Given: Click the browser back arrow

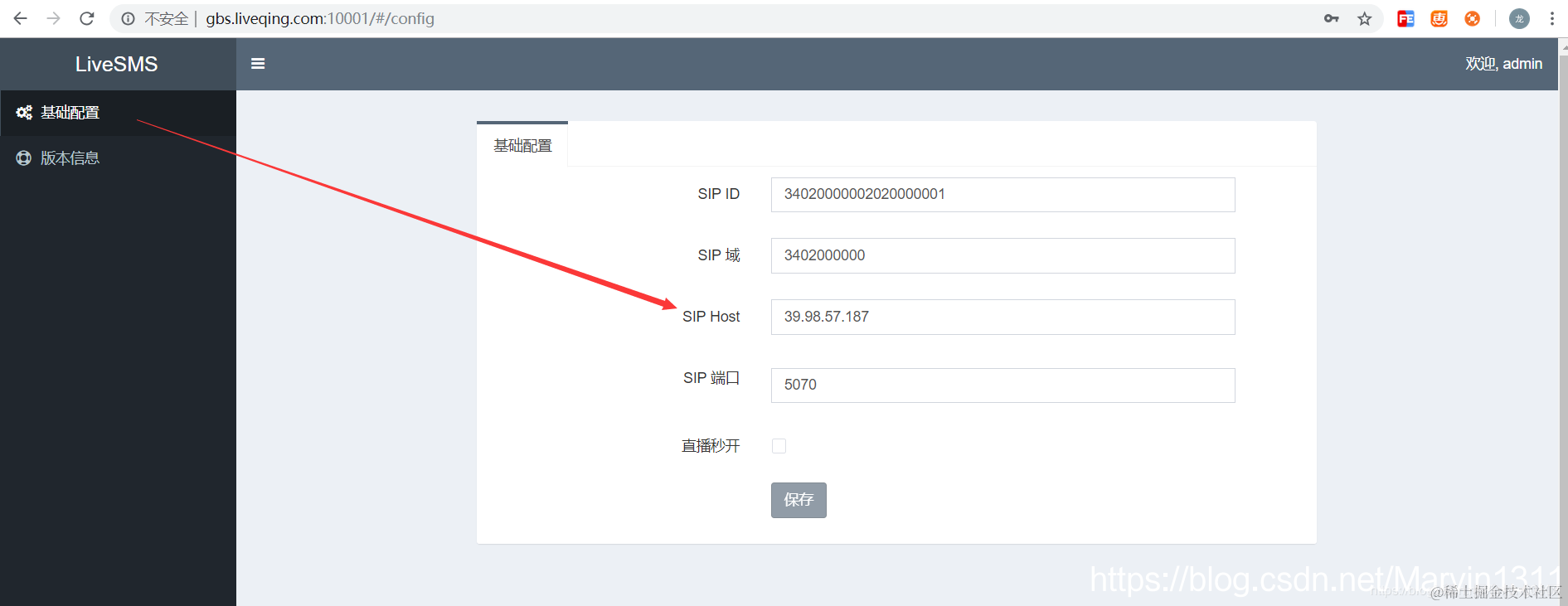Looking at the screenshot, I should click(20, 18).
